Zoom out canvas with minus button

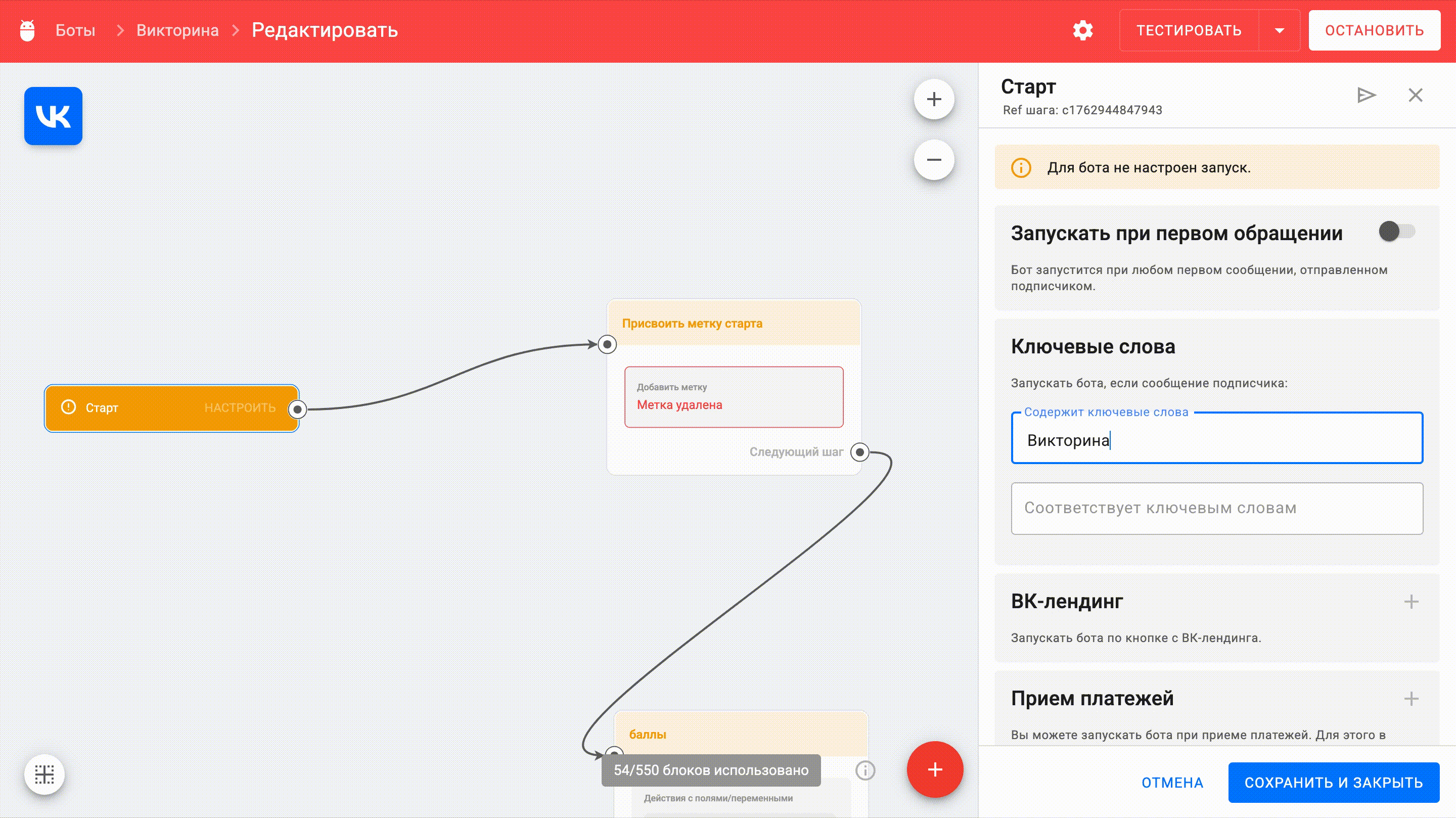(934, 160)
